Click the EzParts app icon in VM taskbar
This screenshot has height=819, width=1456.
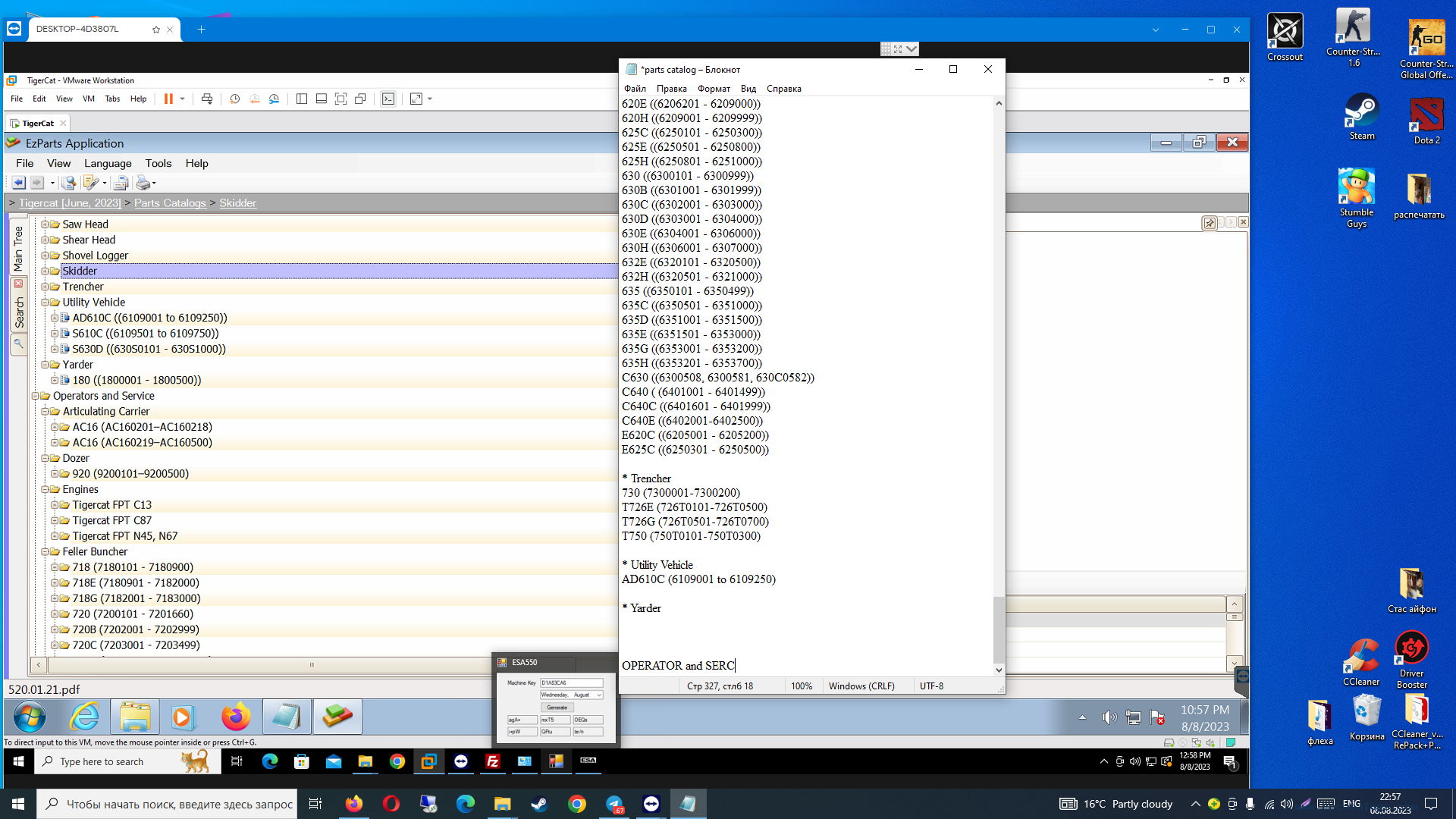337,717
